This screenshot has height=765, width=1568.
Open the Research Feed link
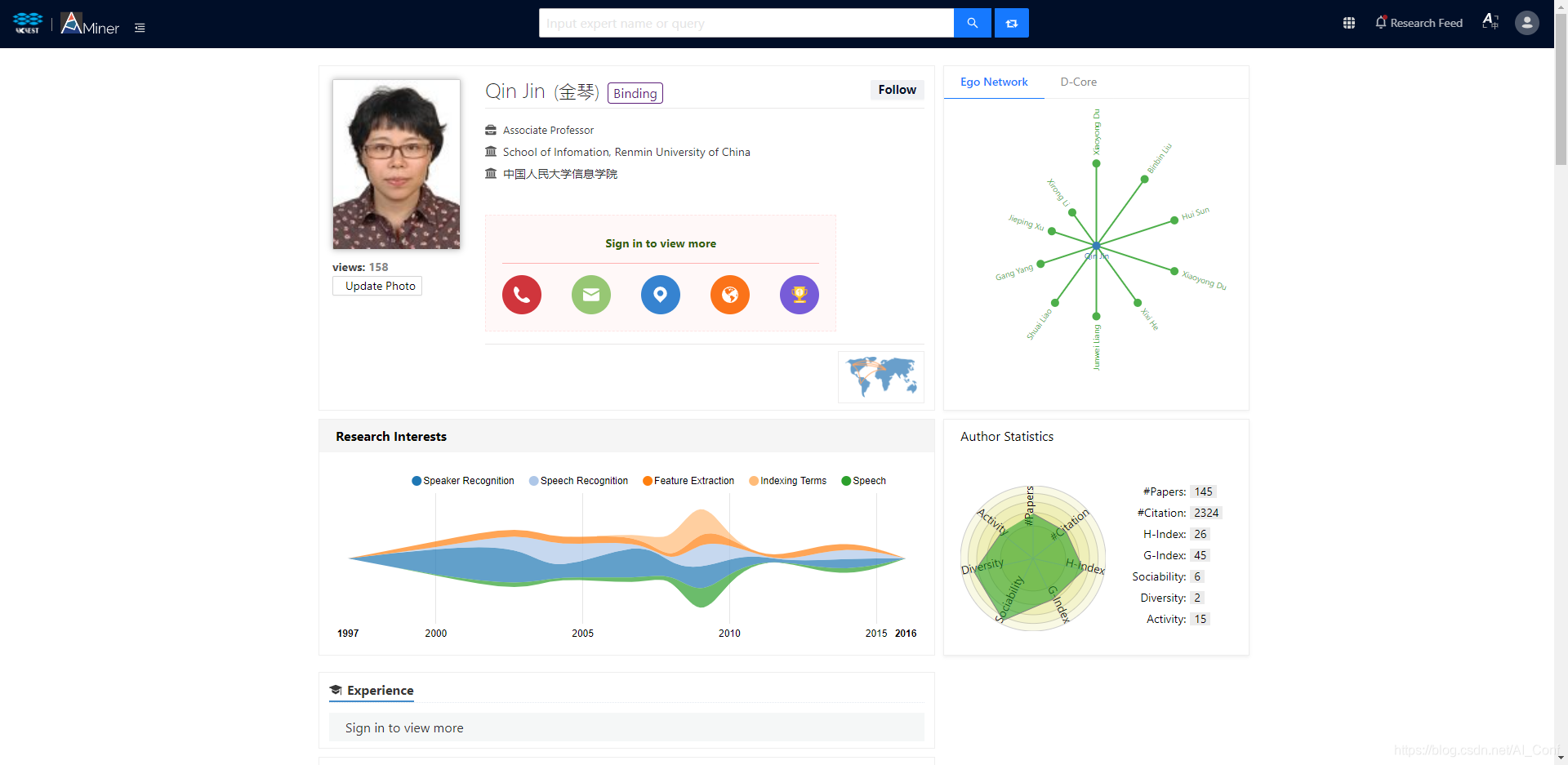coord(1426,23)
